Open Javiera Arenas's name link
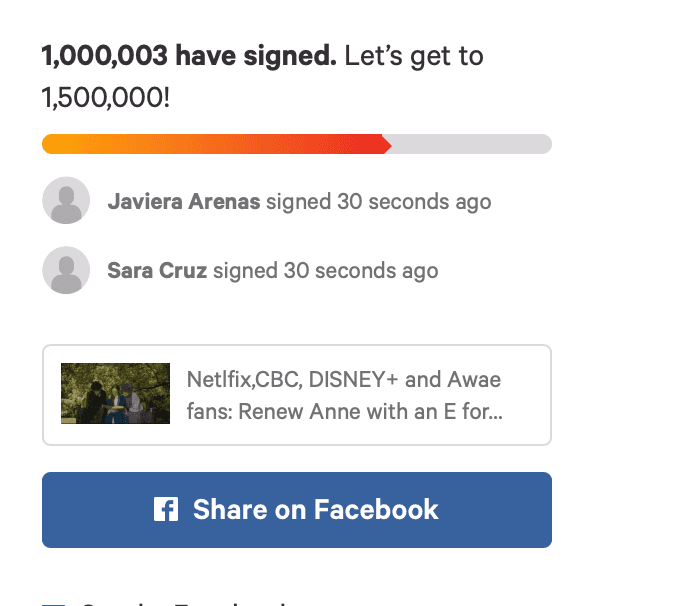The image size is (678, 606). point(183,202)
